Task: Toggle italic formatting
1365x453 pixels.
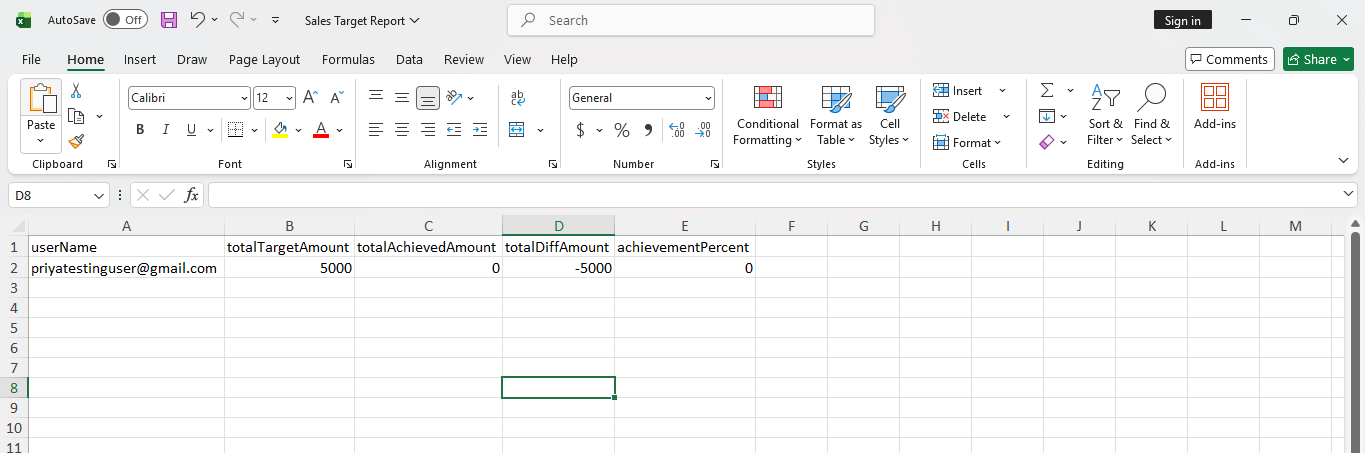Action: pyautogui.click(x=165, y=130)
